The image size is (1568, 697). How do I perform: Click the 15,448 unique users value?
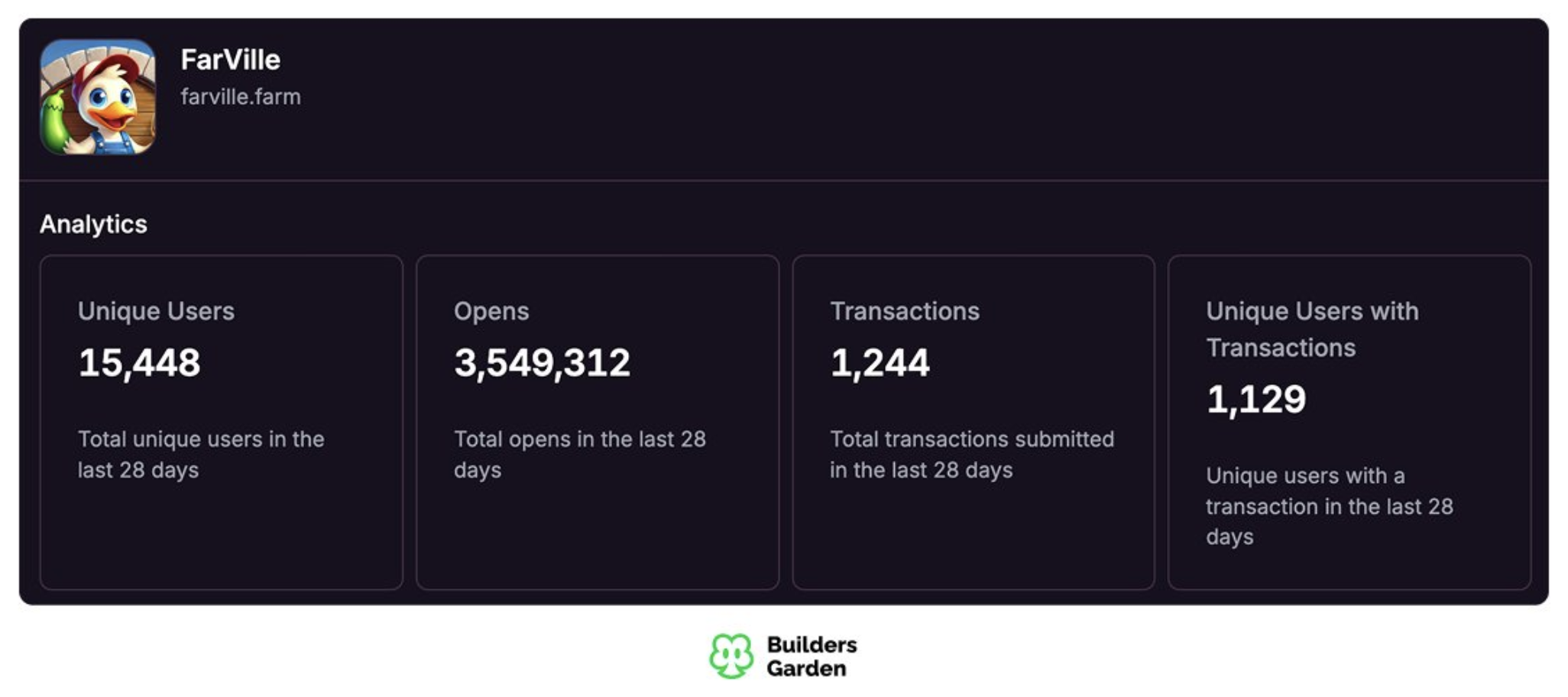[x=139, y=363]
